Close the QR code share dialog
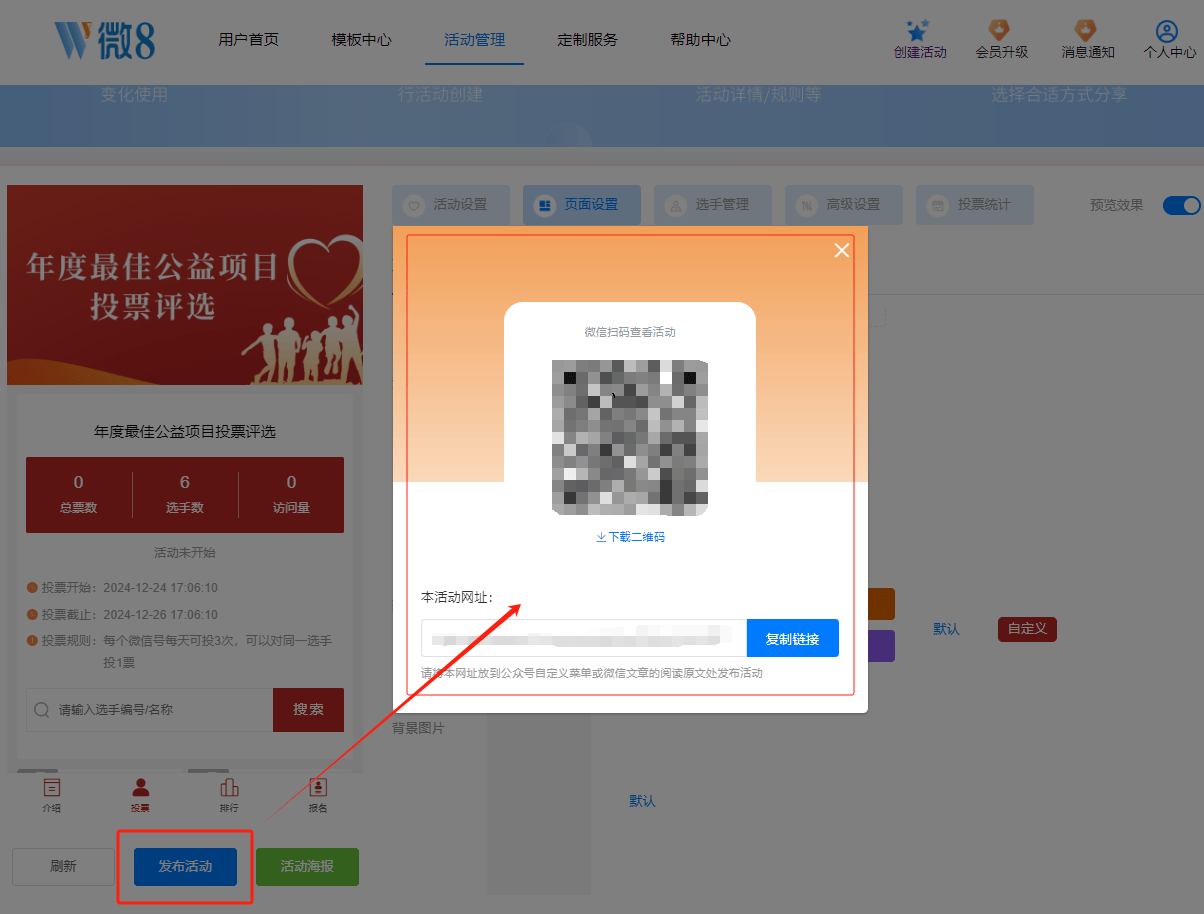The image size is (1204, 914). (841, 250)
